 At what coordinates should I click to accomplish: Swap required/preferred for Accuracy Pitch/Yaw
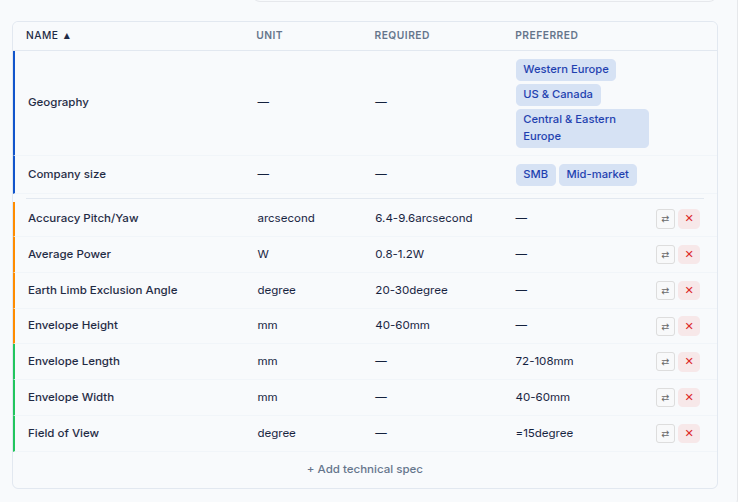pos(665,219)
